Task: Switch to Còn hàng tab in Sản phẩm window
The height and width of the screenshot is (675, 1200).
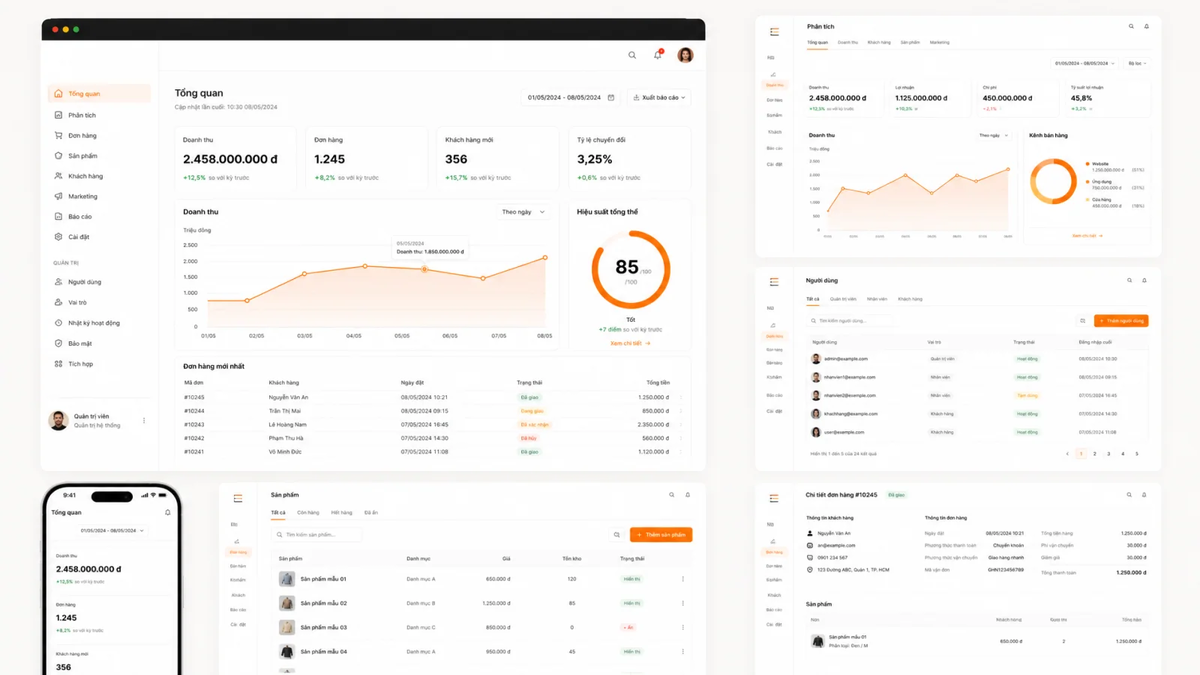Action: [308, 512]
